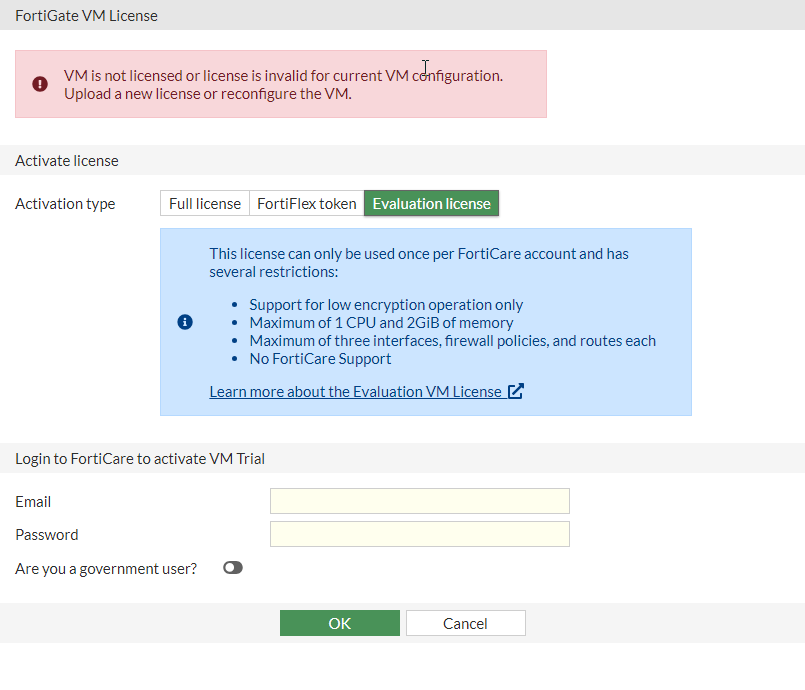Click the Are you a government user label
The width and height of the screenshot is (805, 690).
click(x=106, y=569)
